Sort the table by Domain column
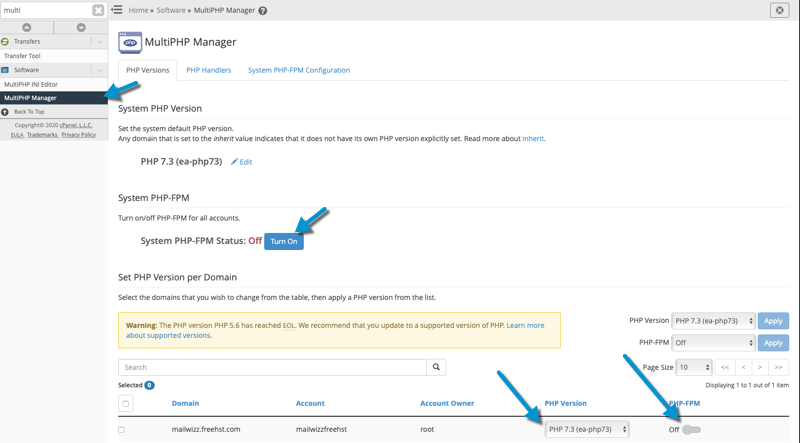Viewport: 800px width, 443px height. [x=185, y=403]
